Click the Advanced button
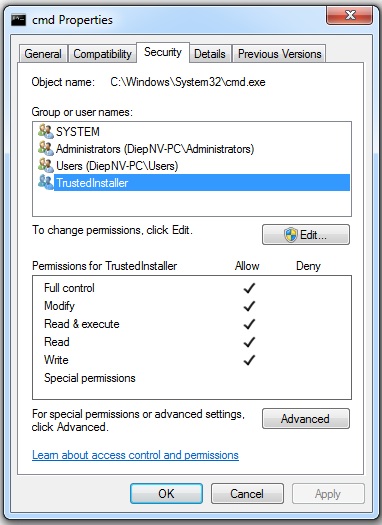 [x=306, y=419]
